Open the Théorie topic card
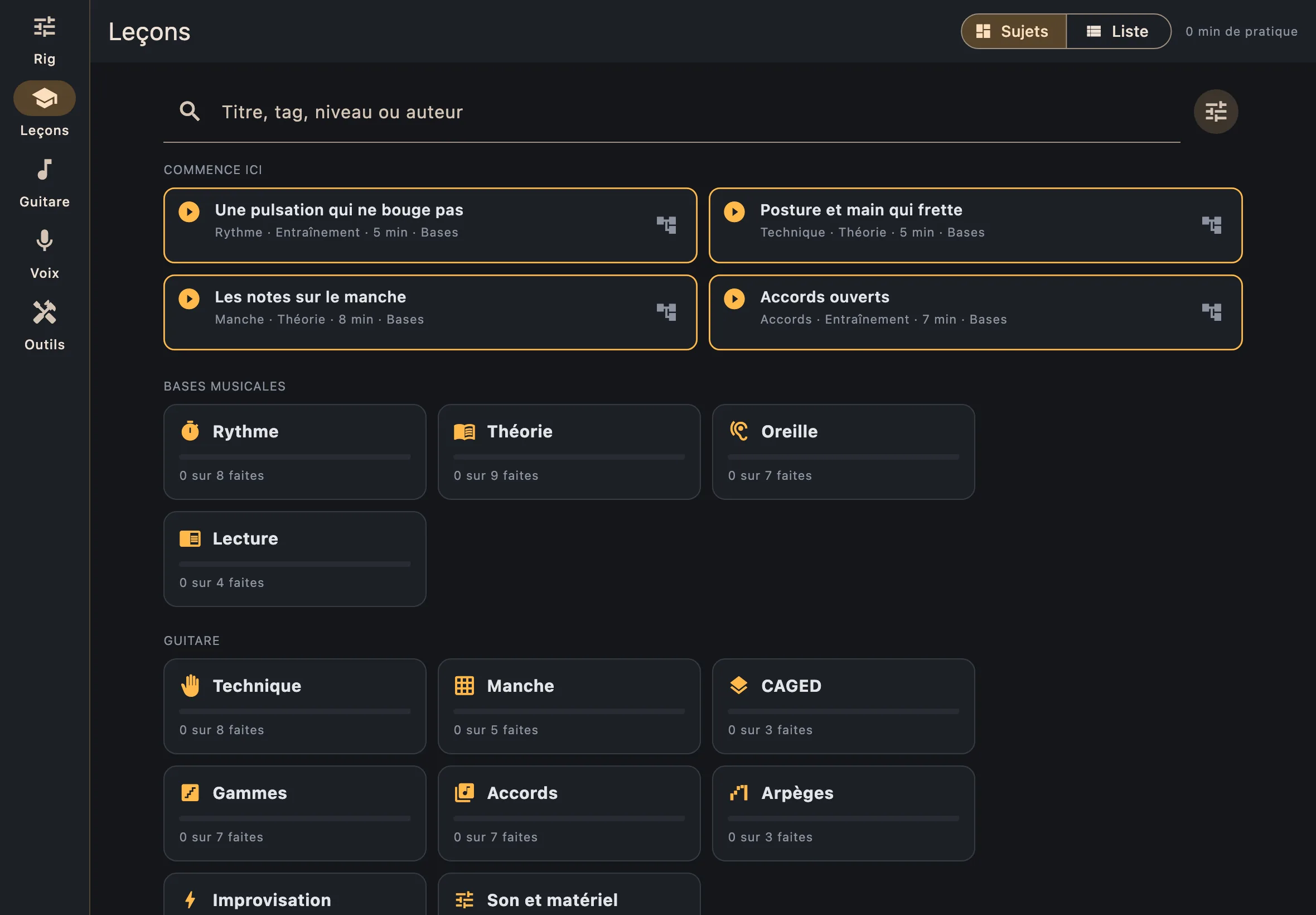The image size is (1316, 915). 569,452
